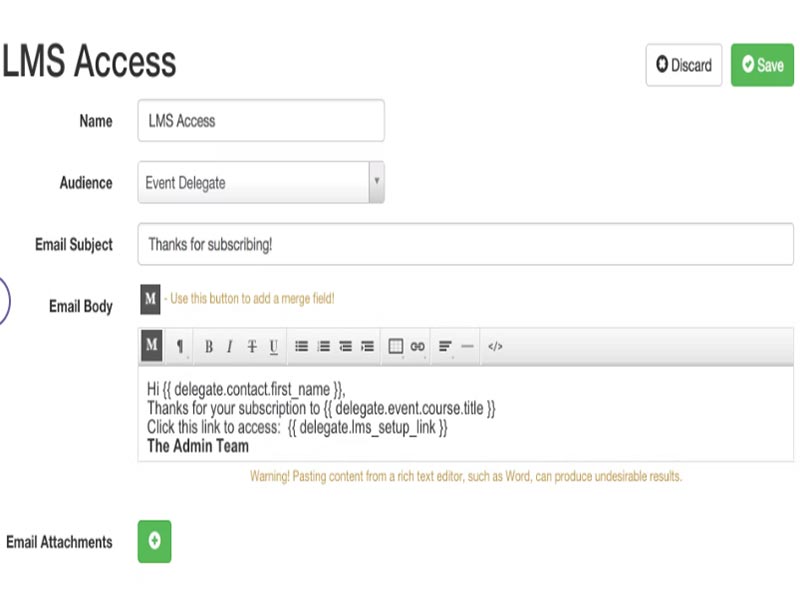Increase the text indentation
Viewport: 800px width, 600px height.
coord(367,346)
